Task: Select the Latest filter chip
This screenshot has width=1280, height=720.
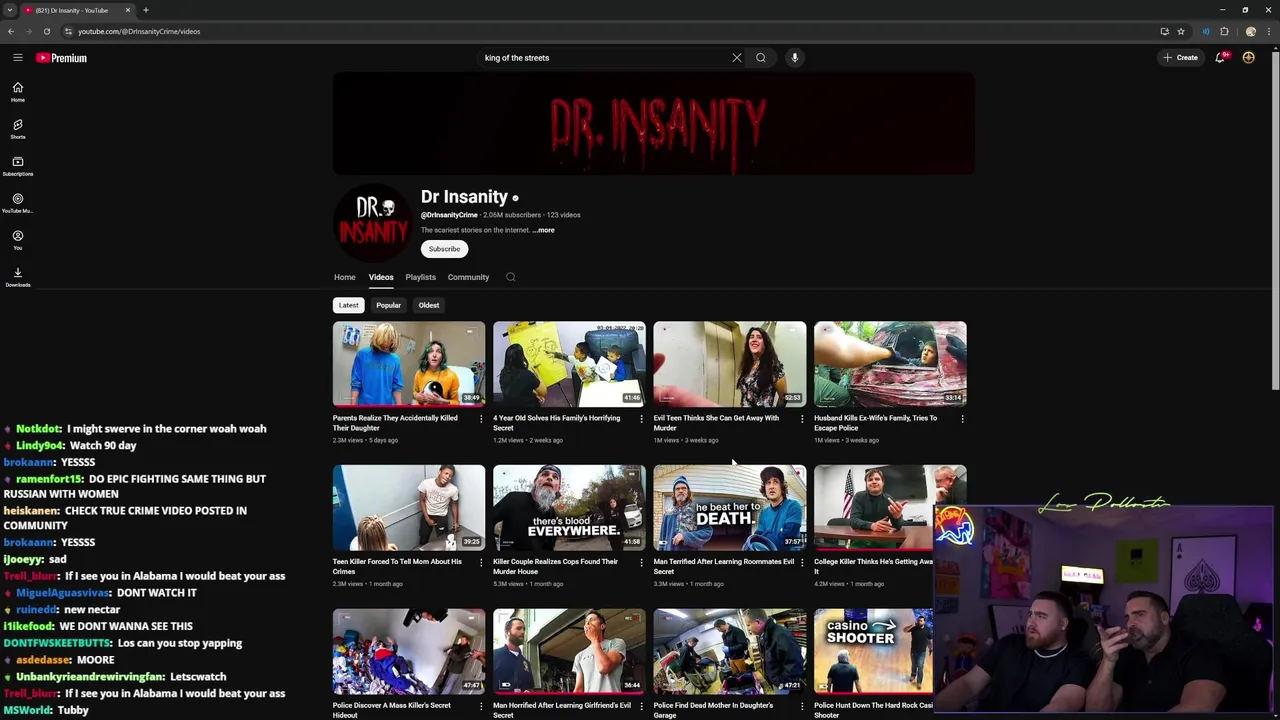Action: click(348, 305)
